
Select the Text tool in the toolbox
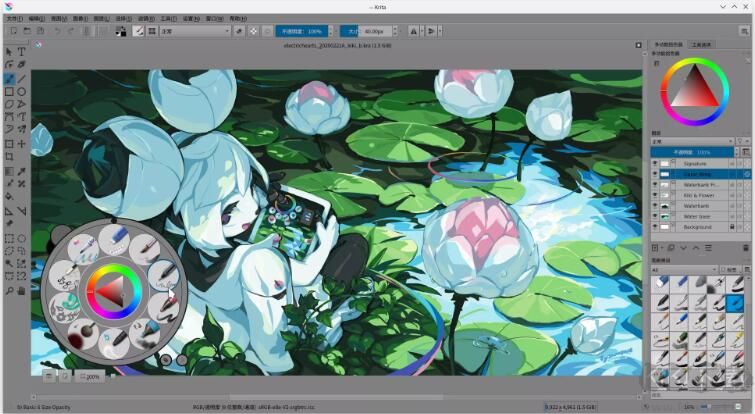tap(22, 52)
